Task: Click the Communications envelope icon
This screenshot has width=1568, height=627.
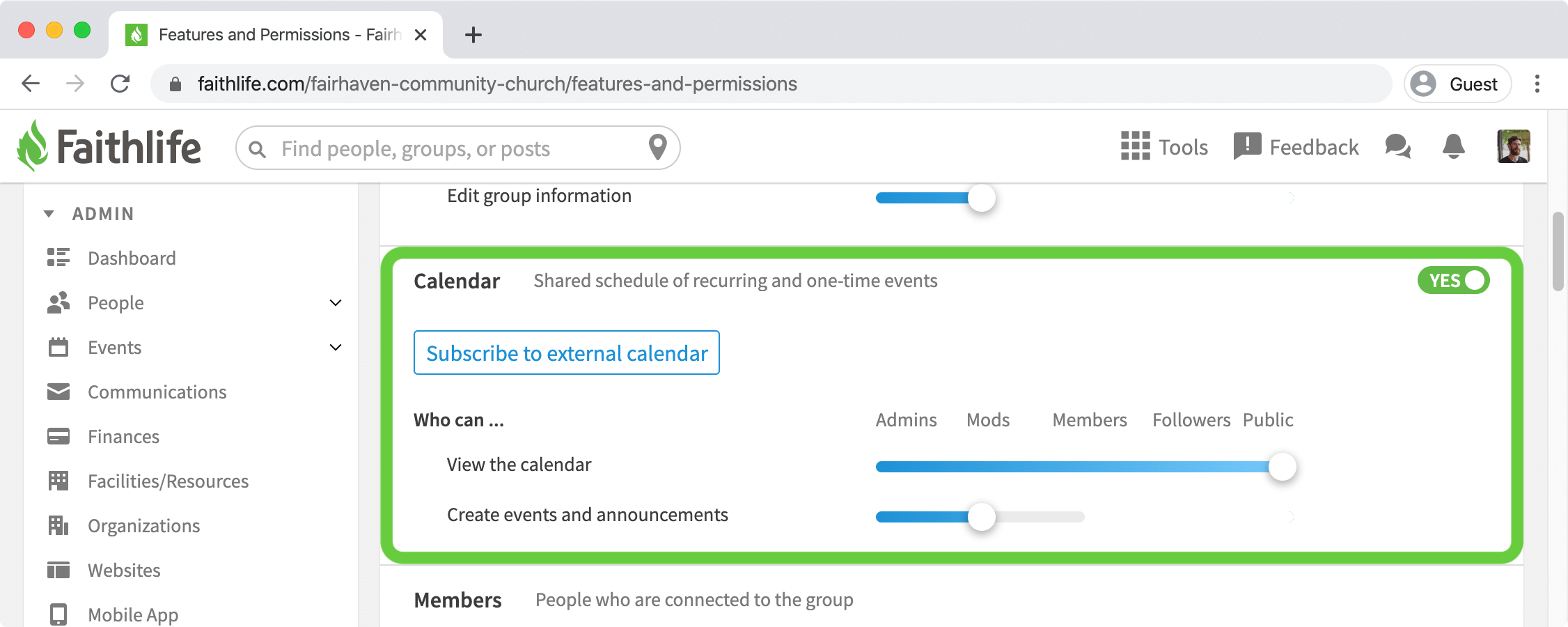Action: coord(58,392)
